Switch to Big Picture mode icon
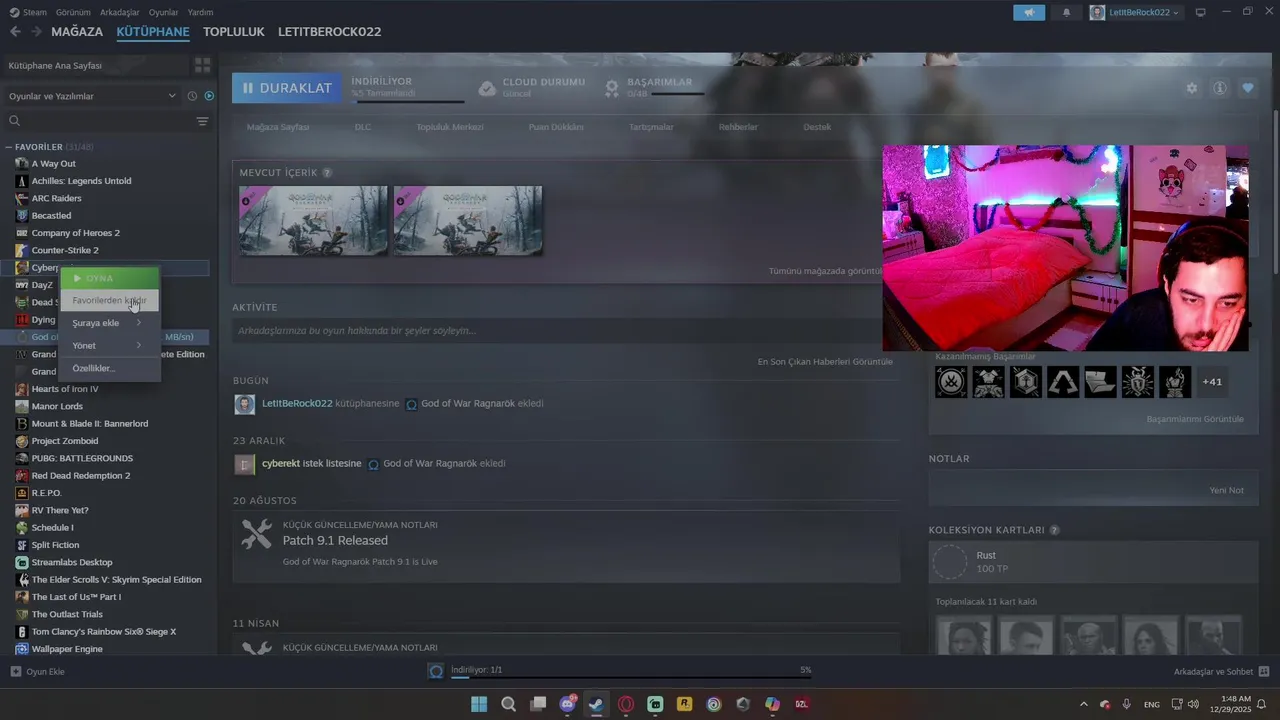The image size is (1280, 720). click(1200, 12)
